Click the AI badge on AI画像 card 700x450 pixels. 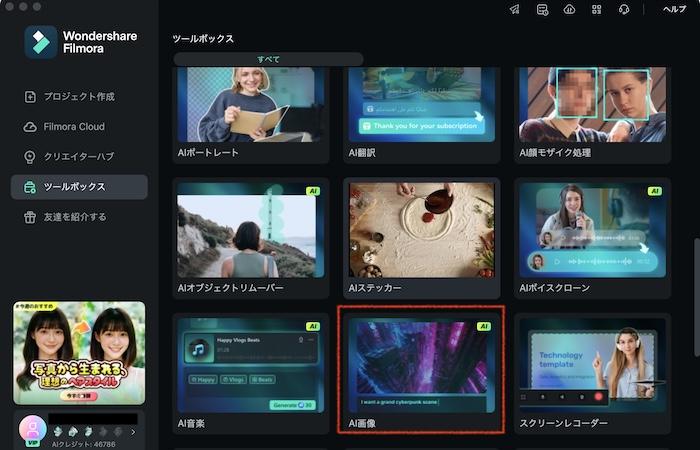483,326
